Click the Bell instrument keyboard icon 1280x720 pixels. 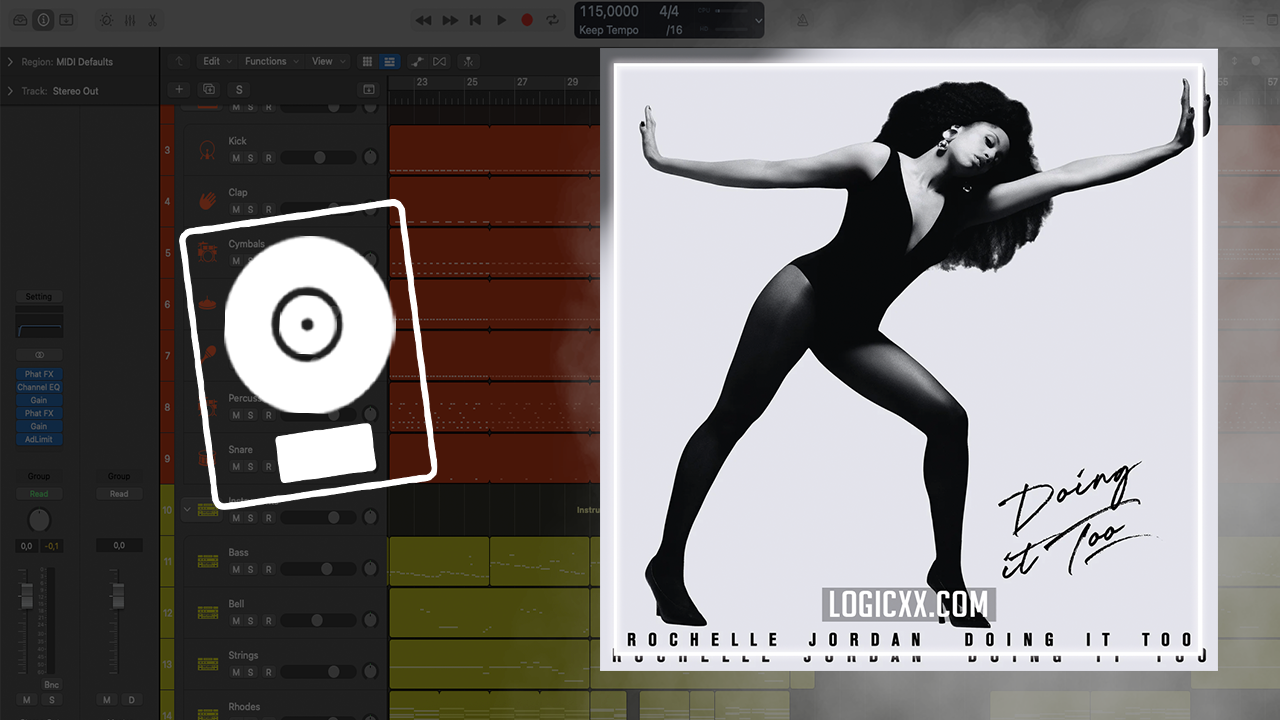pyautogui.click(x=208, y=613)
